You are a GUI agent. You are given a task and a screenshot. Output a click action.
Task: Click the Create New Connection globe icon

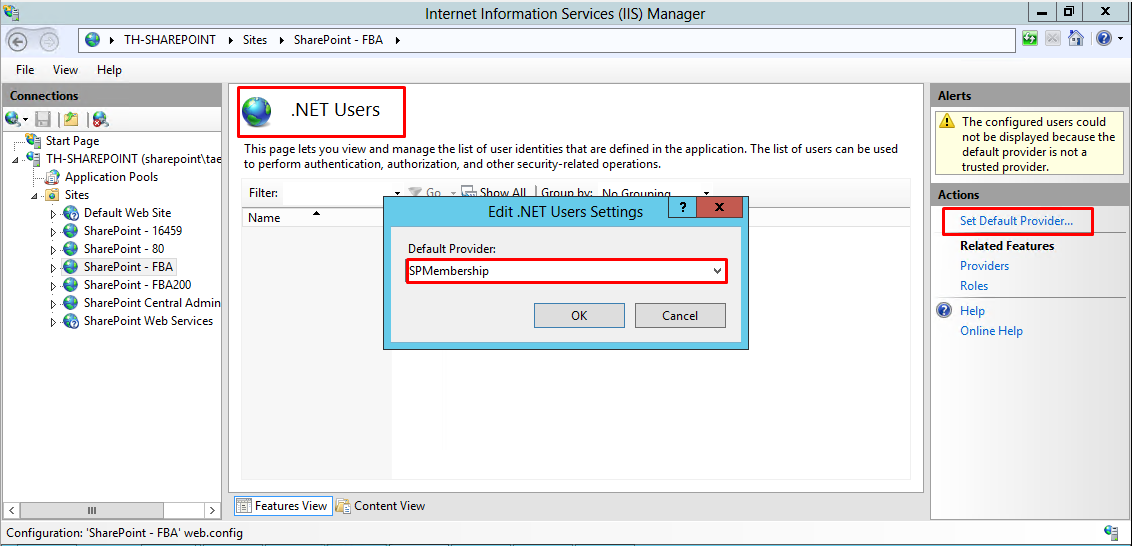tap(12, 118)
